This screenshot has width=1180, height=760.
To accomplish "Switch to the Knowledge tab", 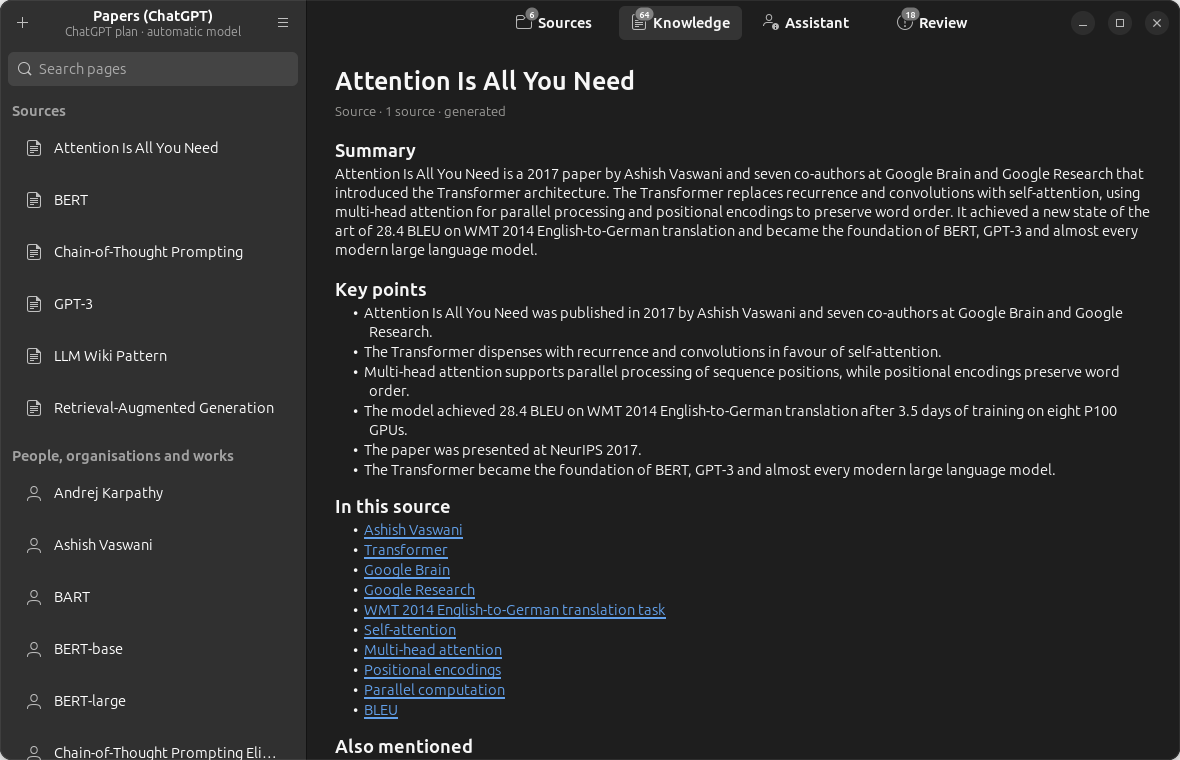I will coord(680,23).
